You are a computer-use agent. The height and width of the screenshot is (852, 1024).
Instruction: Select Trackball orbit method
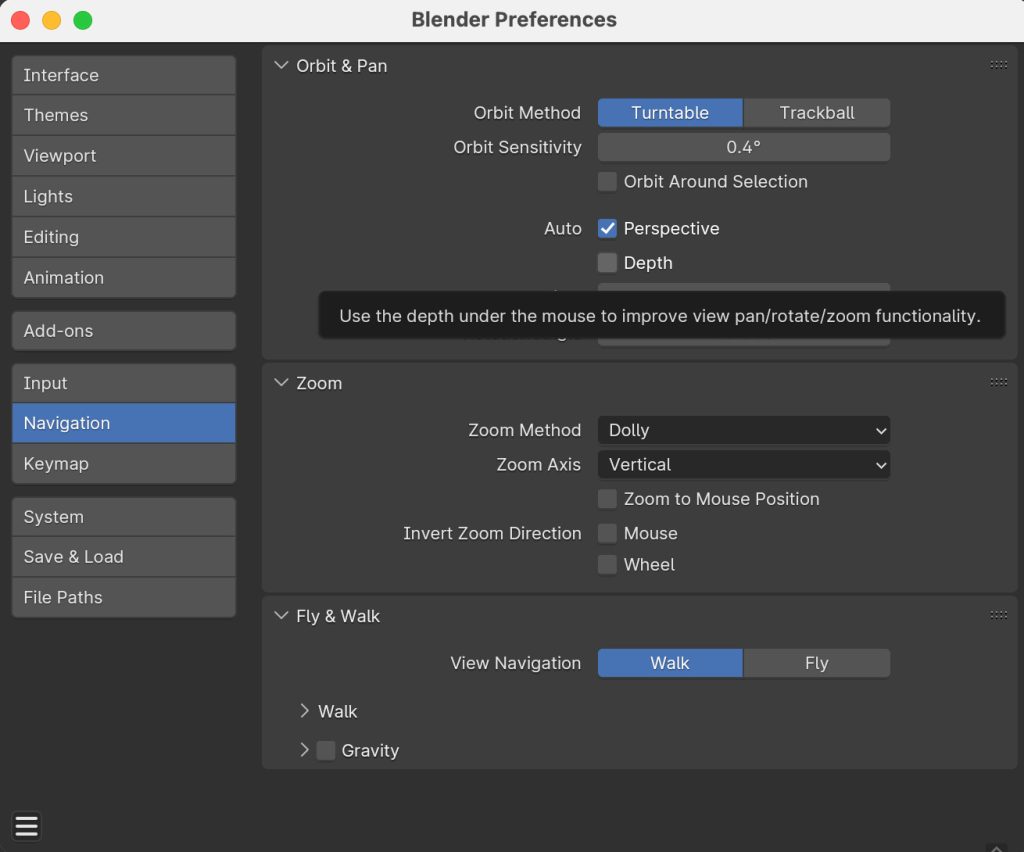pyautogui.click(x=816, y=113)
